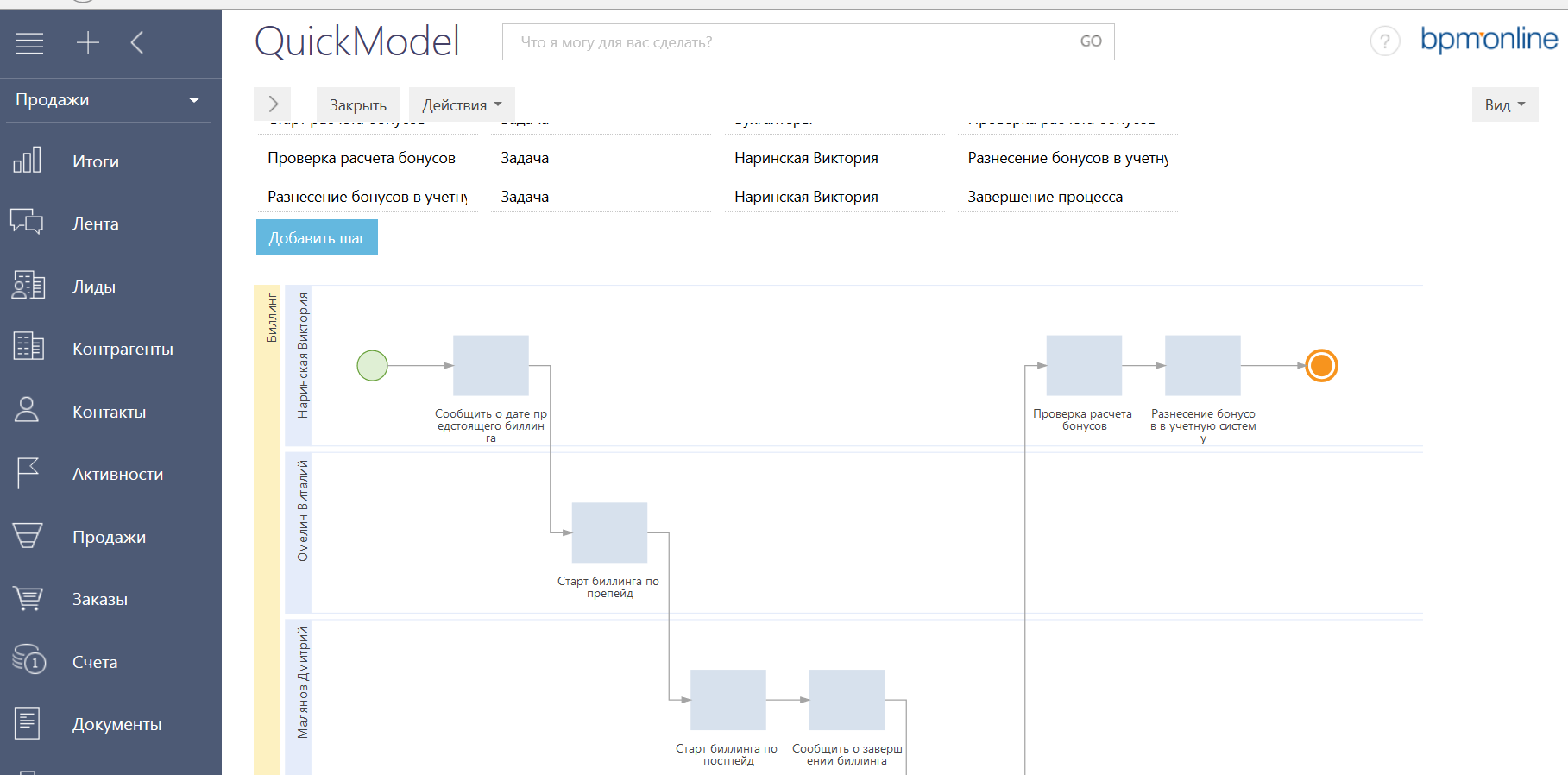Viewport: 1568px width, 775px height.
Task: Collapse the sidebar with the left chevron
Action: (x=137, y=43)
